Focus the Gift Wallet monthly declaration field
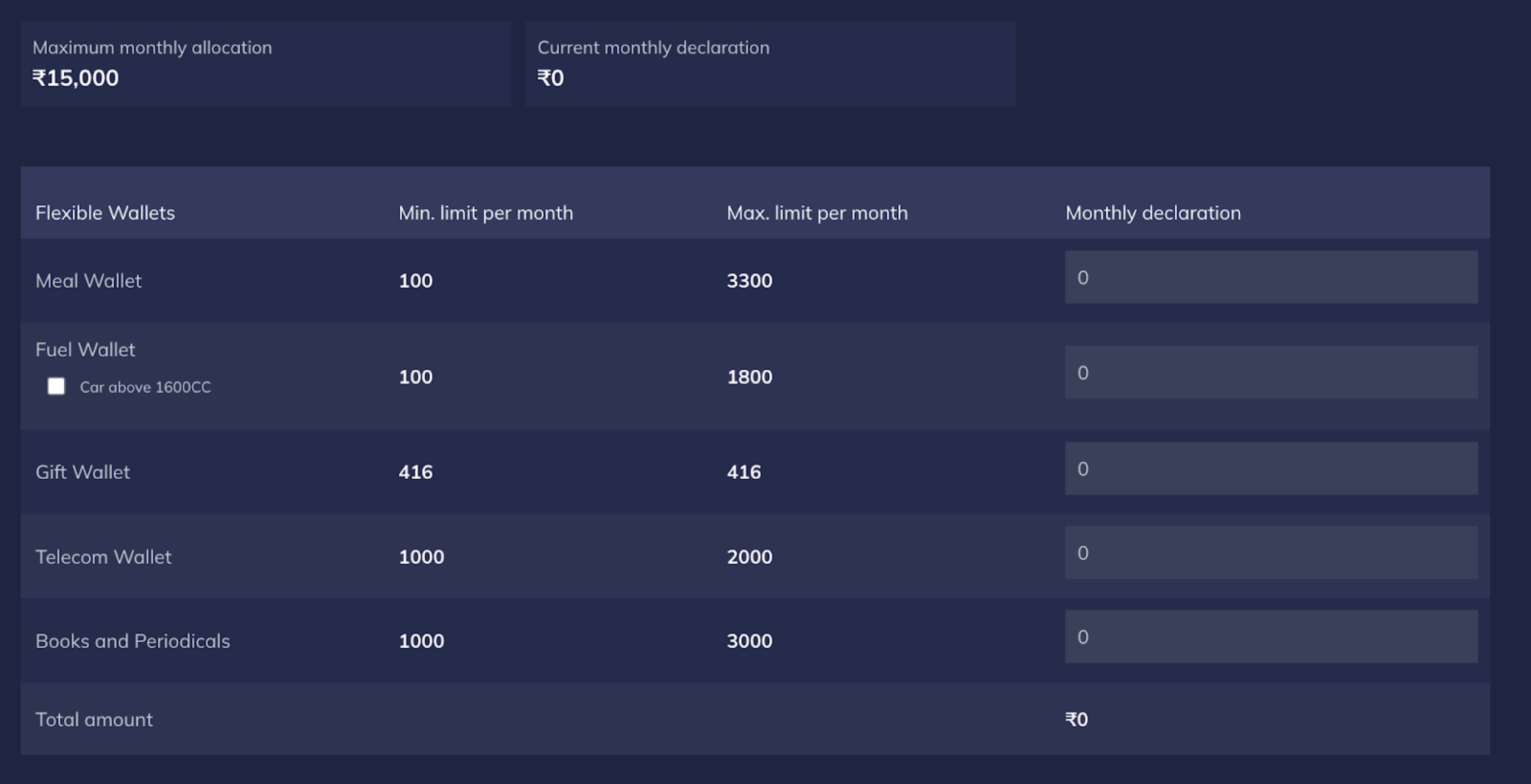This screenshot has height=784, width=1531. (1271, 468)
